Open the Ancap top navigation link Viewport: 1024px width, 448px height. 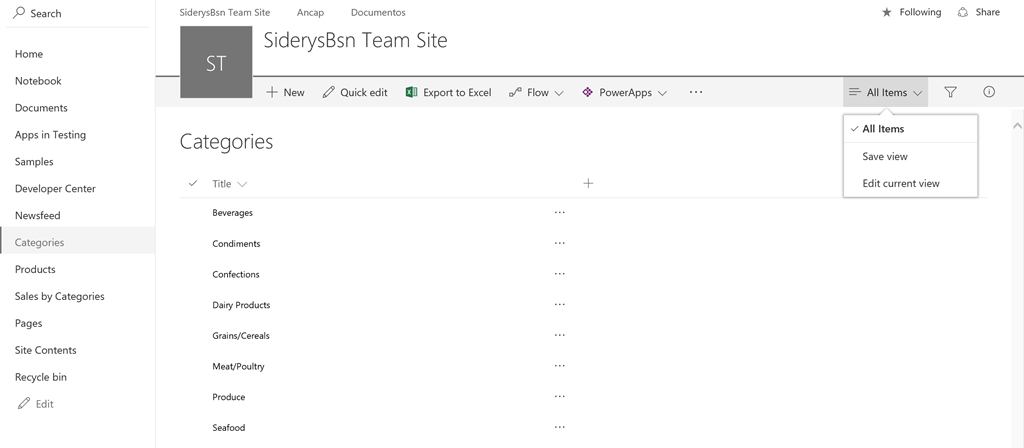click(310, 12)
